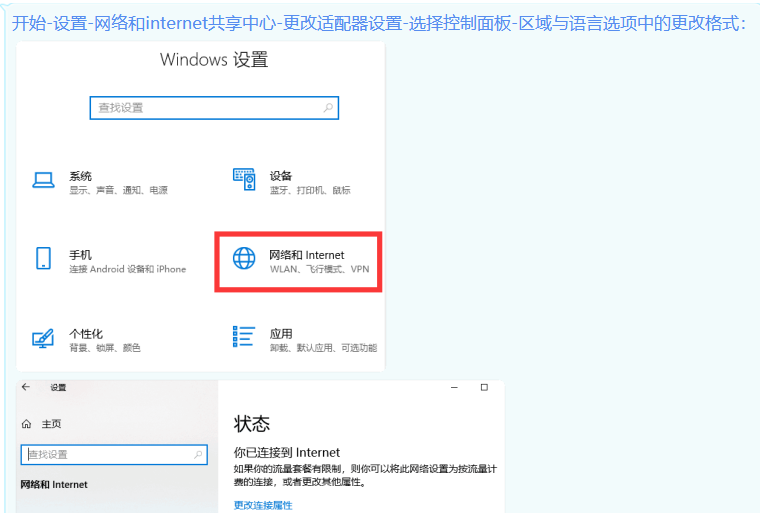Click the 卸载、默认应用、可选功能 description
The width and height of the screenshot is (760, 513).
[x=323, y=348]
